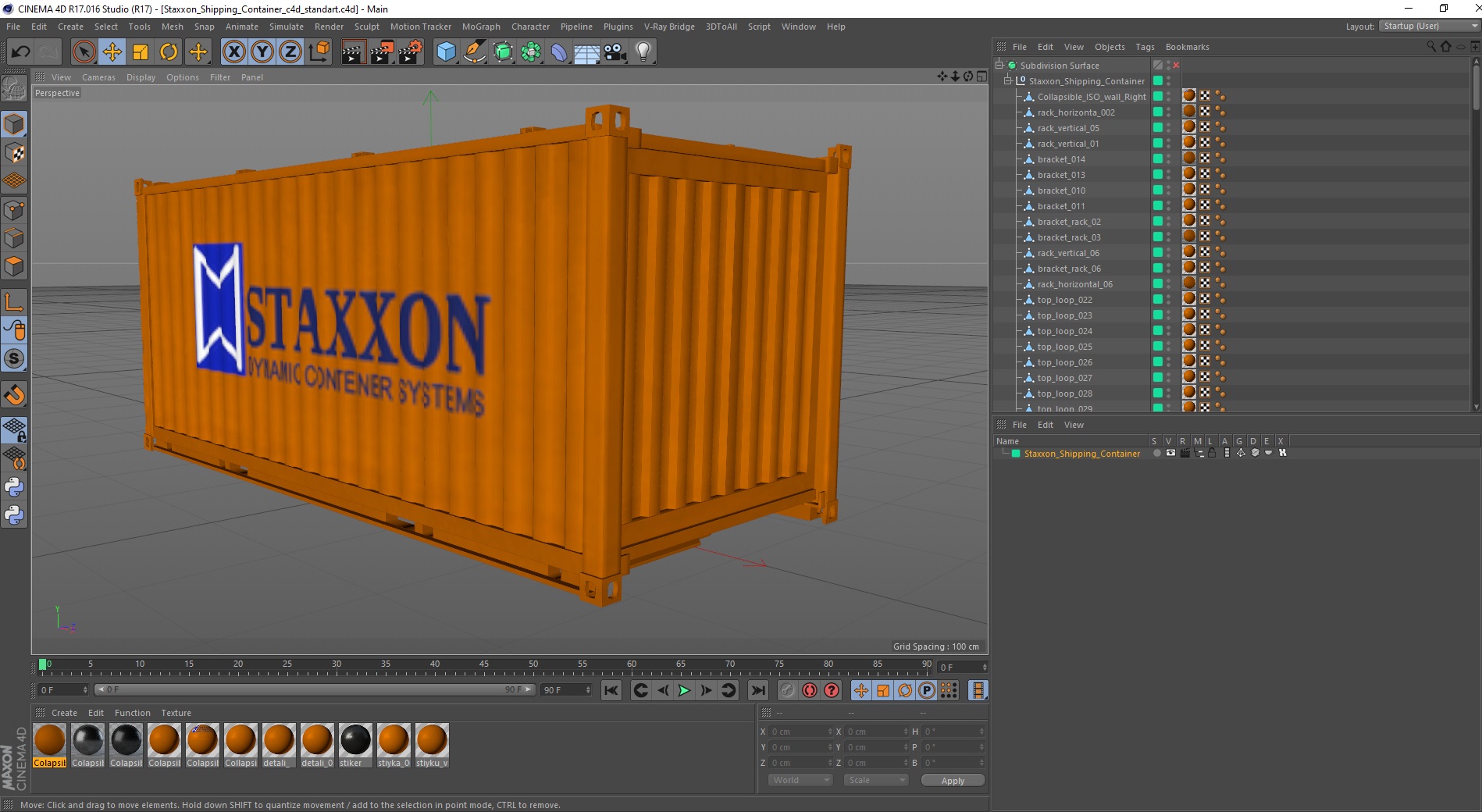1482x812 pixels.
Task: Open the Layout dropdown Startup (User)
Action: (1429, 26)
